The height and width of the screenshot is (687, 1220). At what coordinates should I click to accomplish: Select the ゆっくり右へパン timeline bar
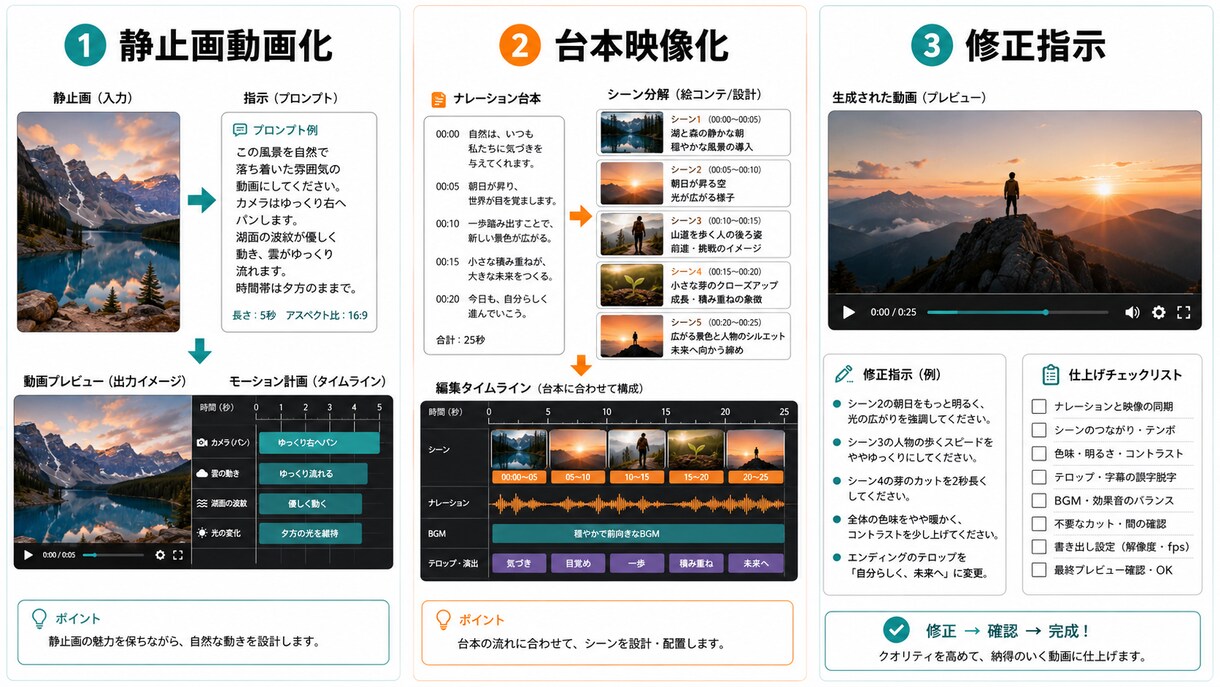[x=319, y=442]
